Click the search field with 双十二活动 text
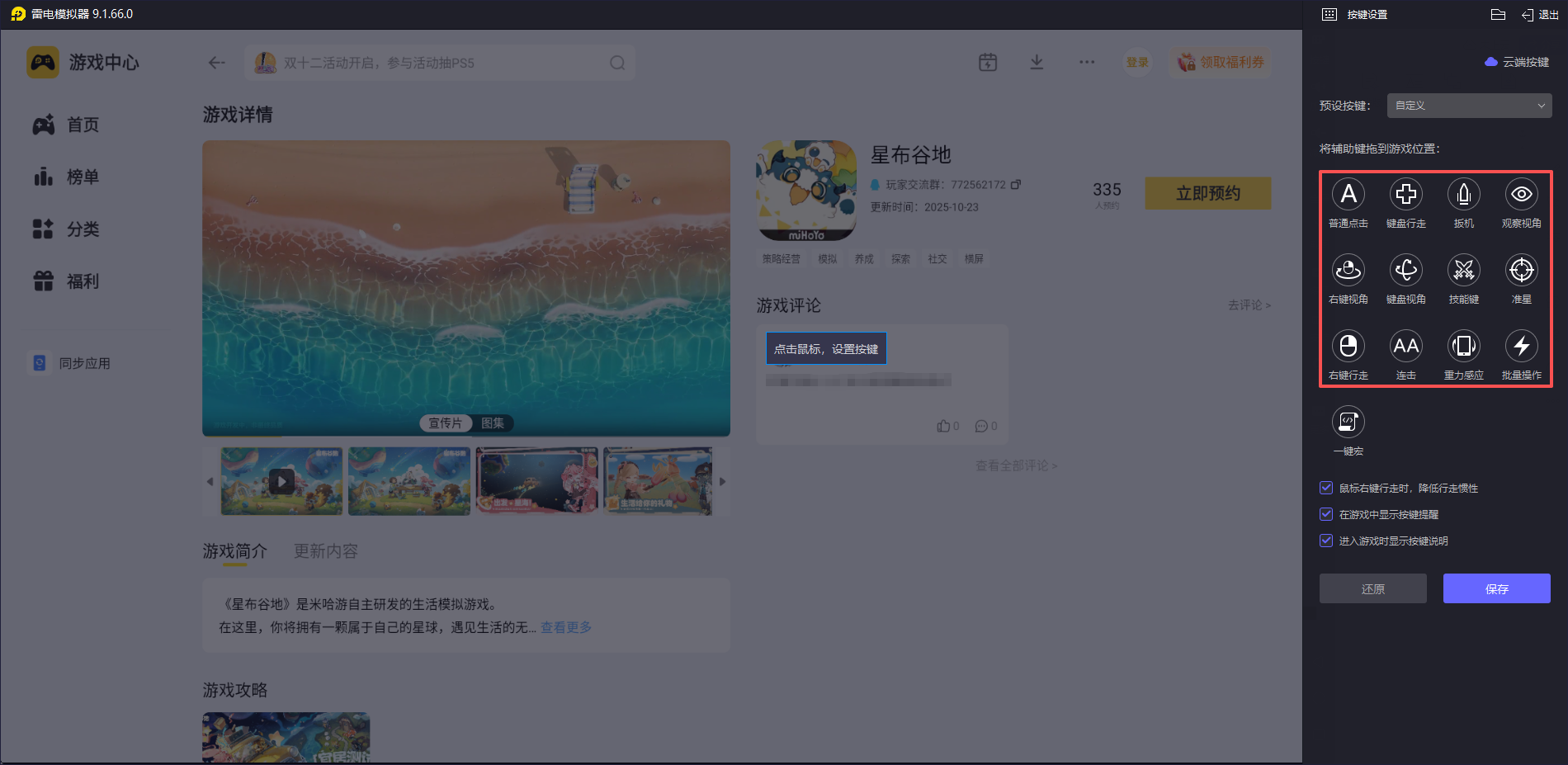1568x765 pixels. click(439, 63)
